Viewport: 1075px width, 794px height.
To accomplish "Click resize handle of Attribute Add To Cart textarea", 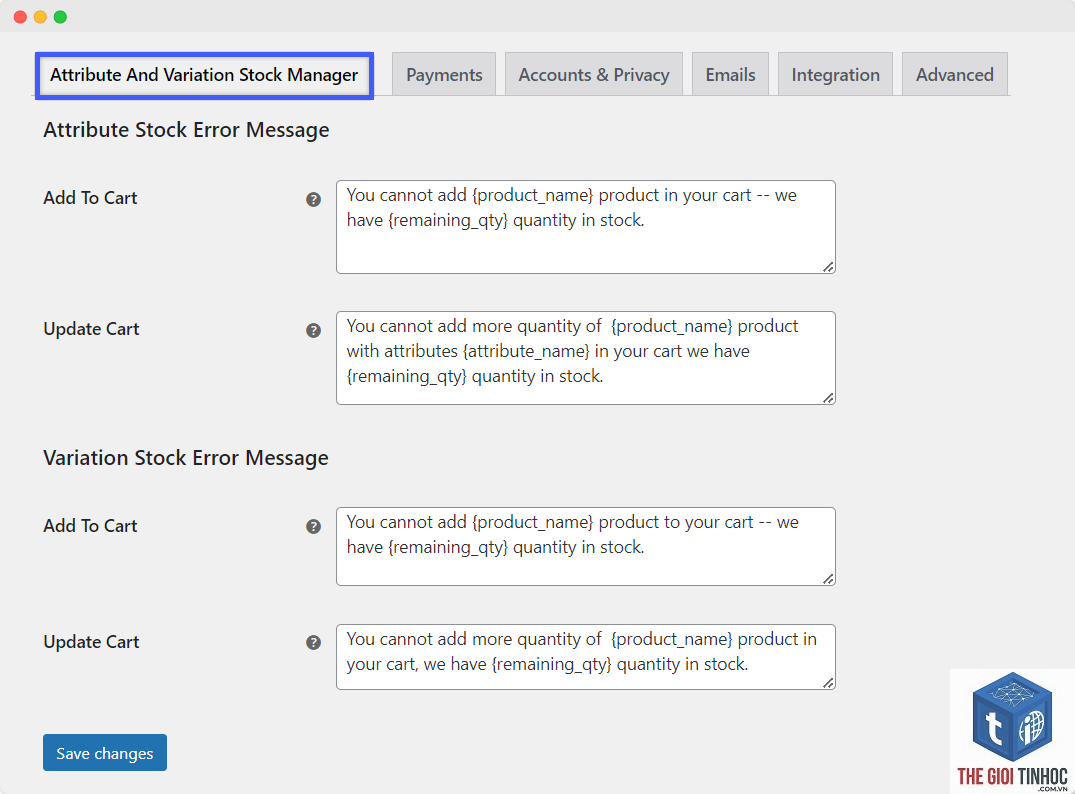I will point(828,267).
